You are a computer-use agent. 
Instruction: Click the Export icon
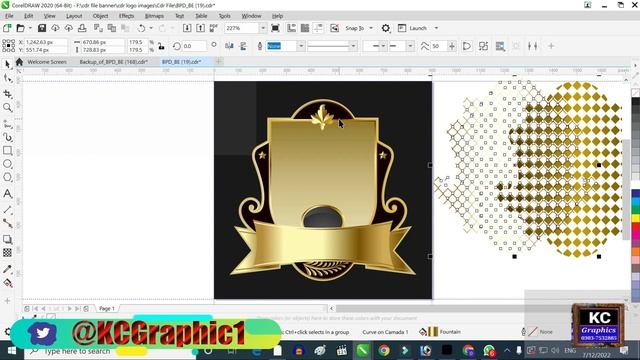[200, 28]
